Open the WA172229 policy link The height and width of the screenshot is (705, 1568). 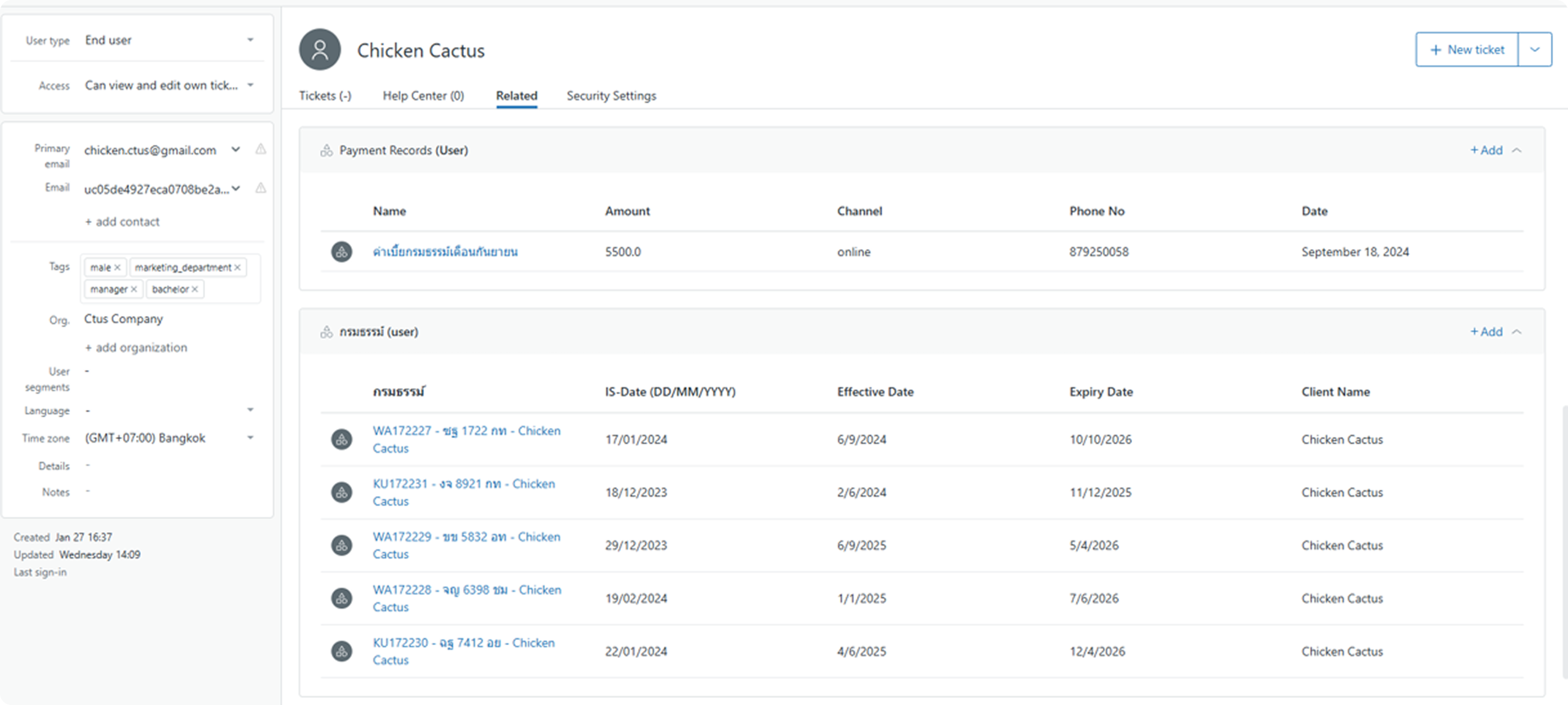[x=466, y=537]
